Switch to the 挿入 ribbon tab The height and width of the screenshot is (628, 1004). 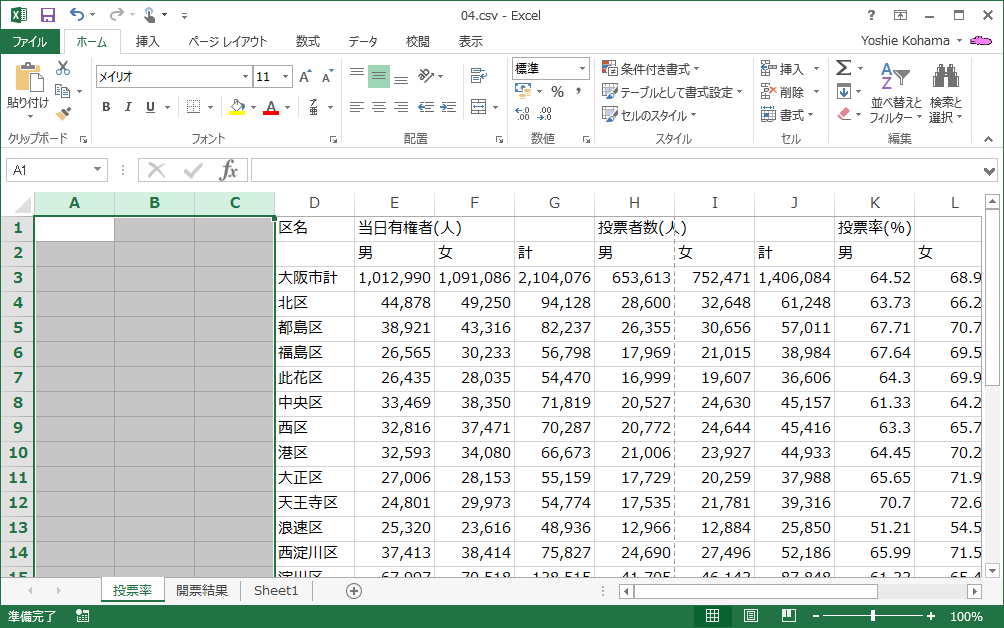pyautogui.click(x=147, y=42)
